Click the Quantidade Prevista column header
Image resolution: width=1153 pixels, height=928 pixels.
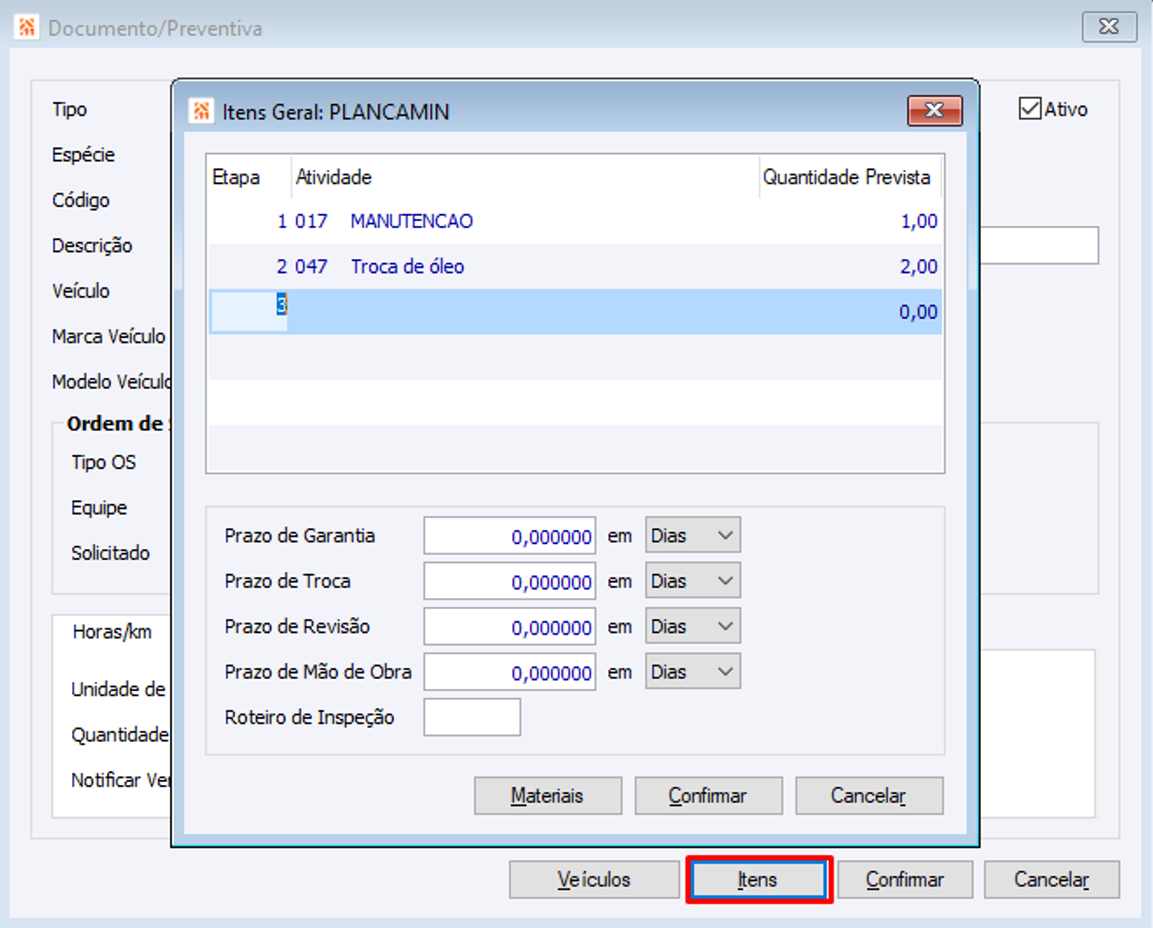(x=850, y=177)
